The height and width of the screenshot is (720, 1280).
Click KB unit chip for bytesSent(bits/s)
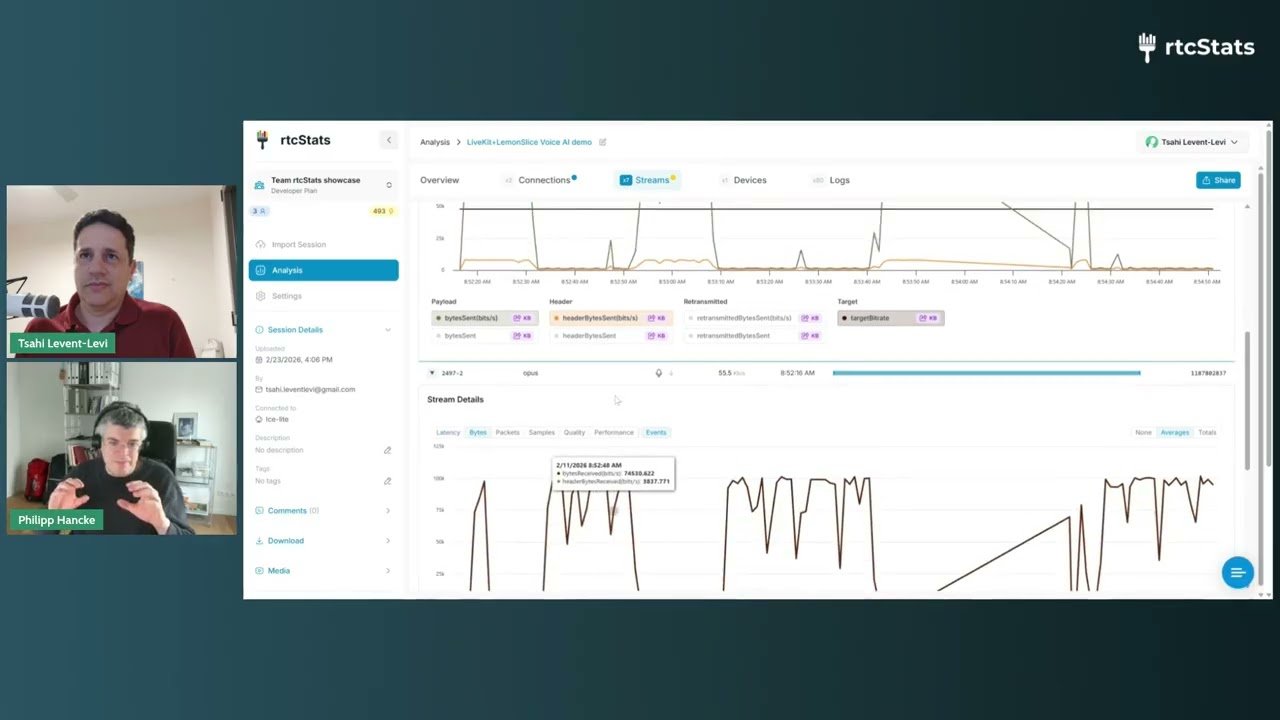click(523, 318)
